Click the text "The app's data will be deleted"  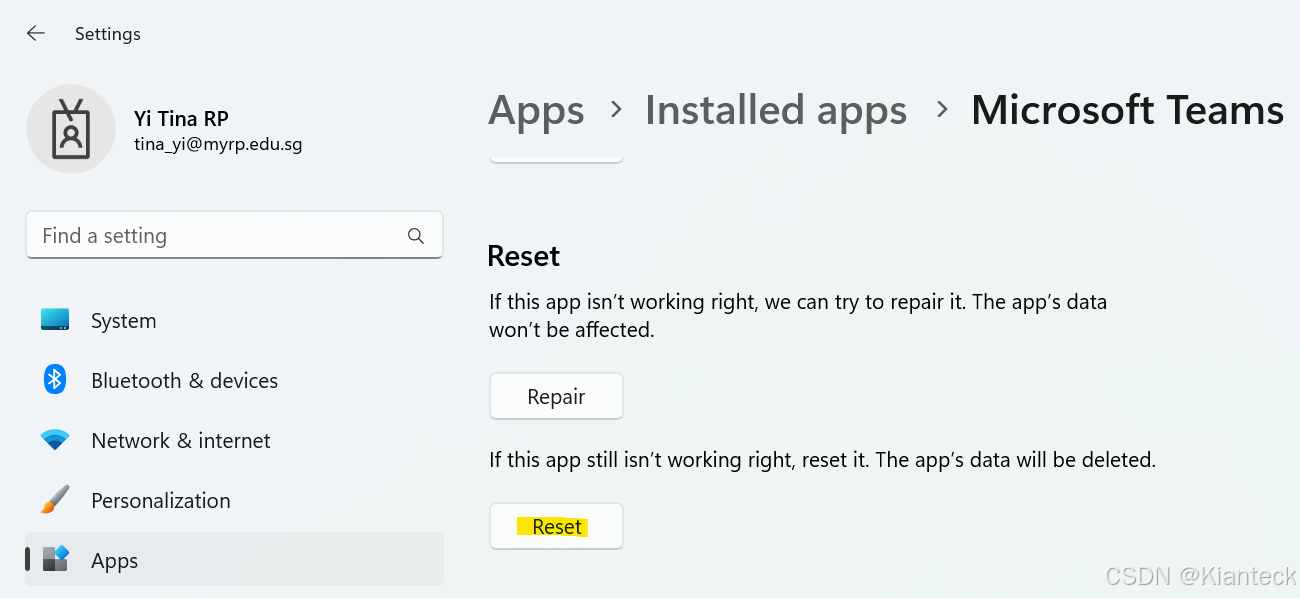[1015, 461]
